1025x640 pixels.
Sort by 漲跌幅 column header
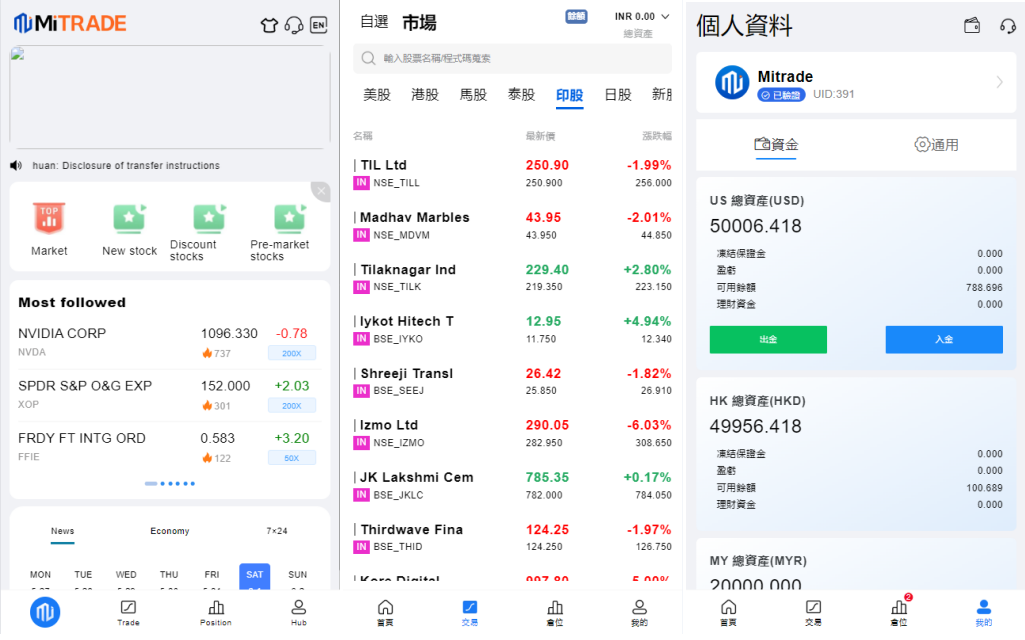pos(656,136)
